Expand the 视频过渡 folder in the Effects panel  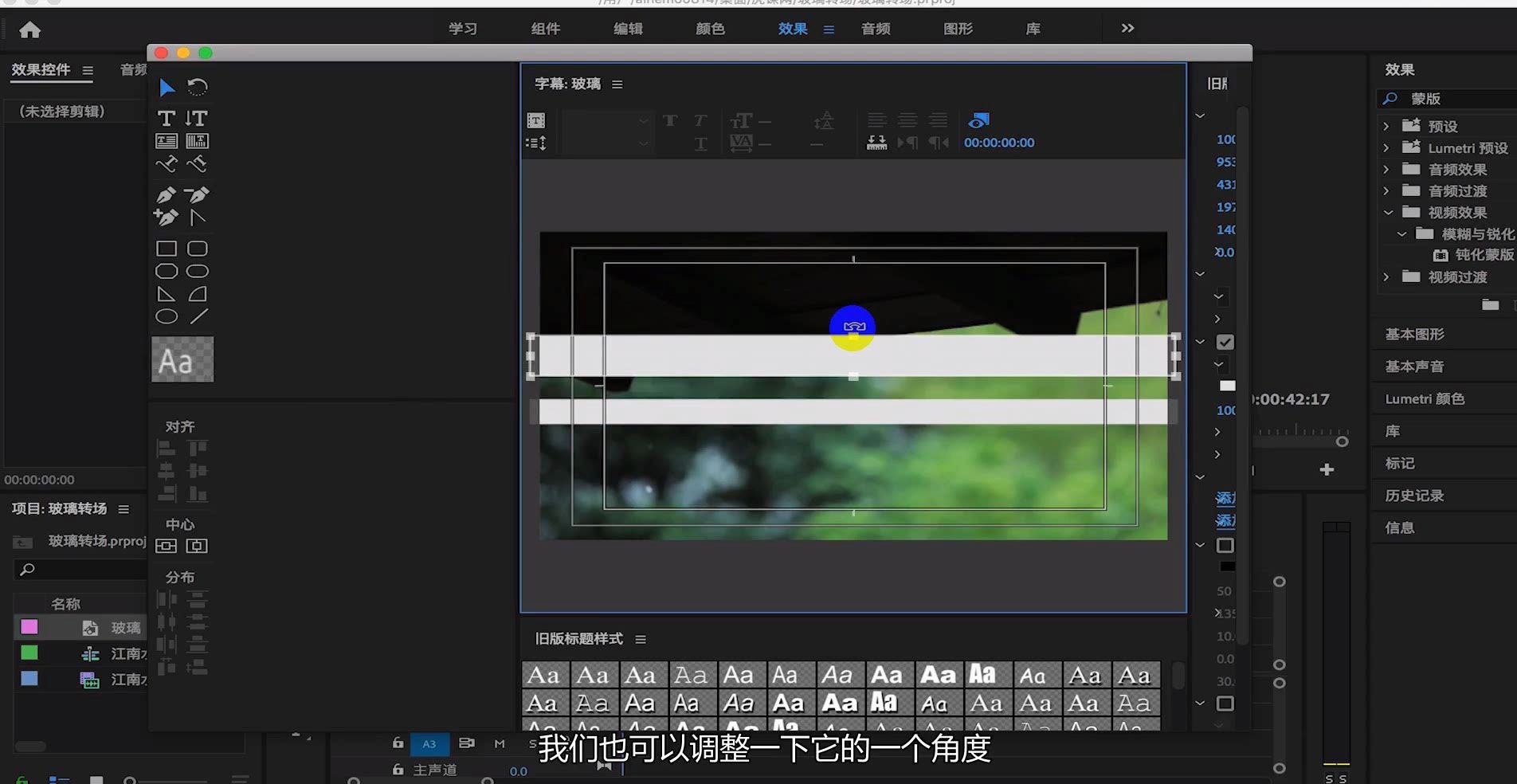[1386, 277]
